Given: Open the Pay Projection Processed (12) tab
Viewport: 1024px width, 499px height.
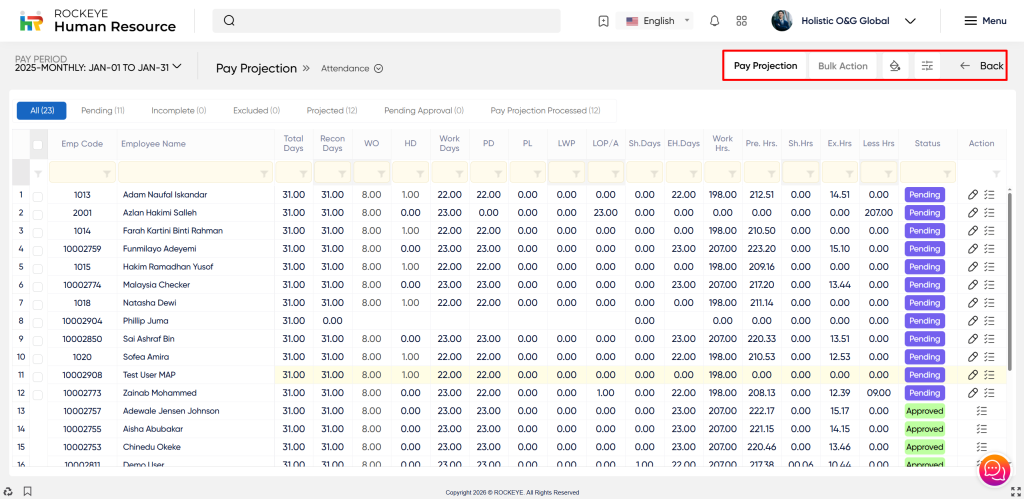Looking at the screenshot, I should 545,111.
